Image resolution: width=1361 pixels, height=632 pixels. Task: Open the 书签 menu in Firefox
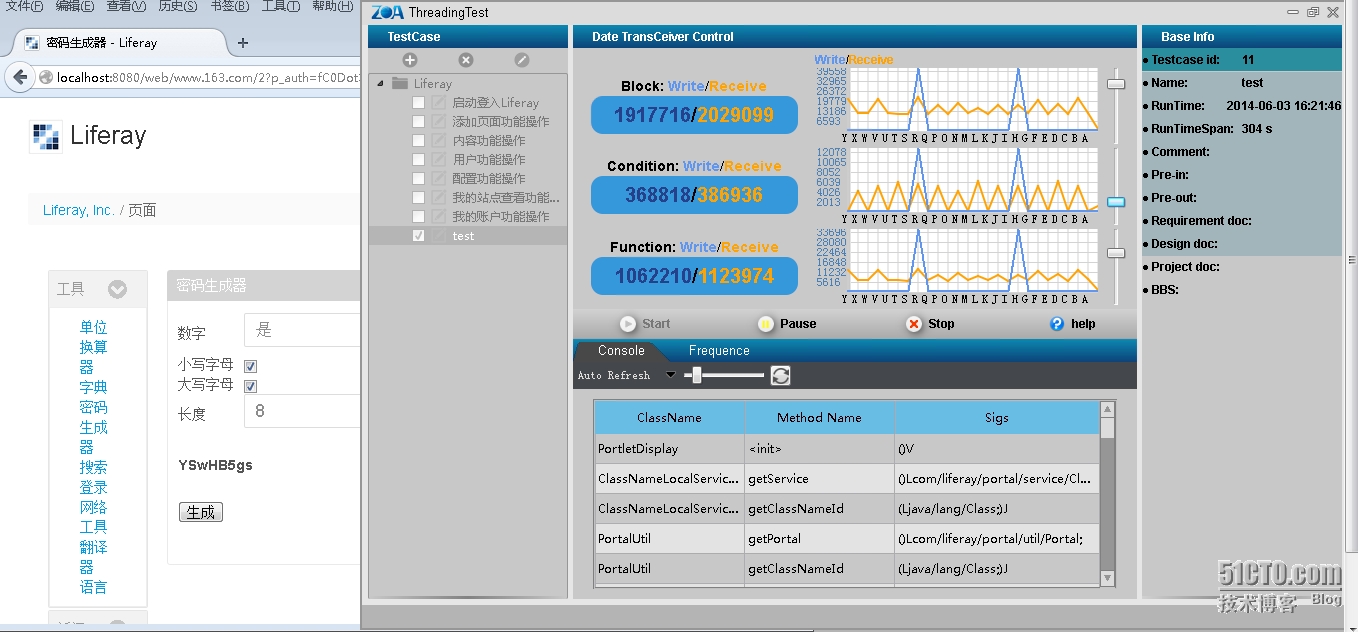tap(229, 6)
